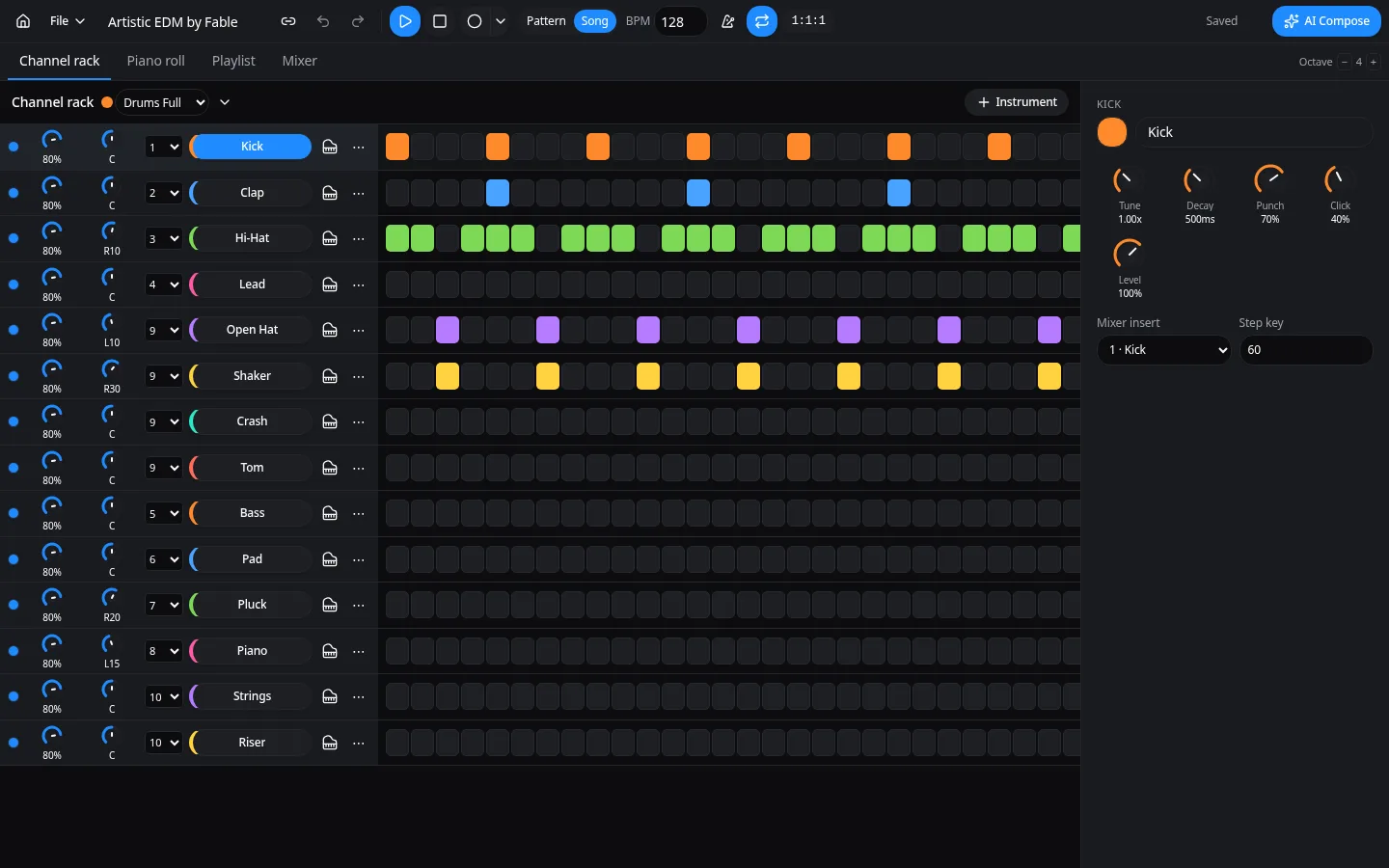Viewport: 1389px width, 868px height.
Task: Decrease octave with the minus button
Action: (x=1345, y=62)
